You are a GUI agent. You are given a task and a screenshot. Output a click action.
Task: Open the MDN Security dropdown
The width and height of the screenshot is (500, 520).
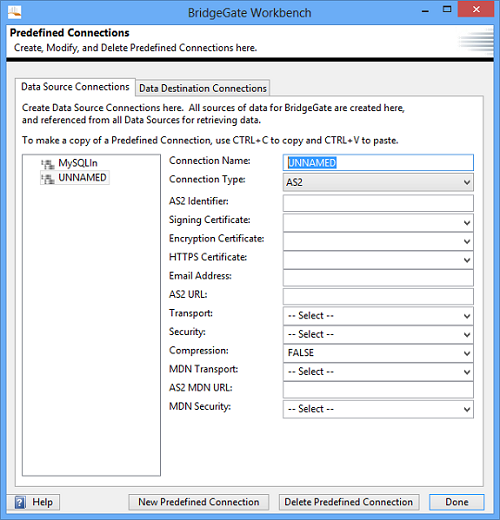(x=378, y=409)
